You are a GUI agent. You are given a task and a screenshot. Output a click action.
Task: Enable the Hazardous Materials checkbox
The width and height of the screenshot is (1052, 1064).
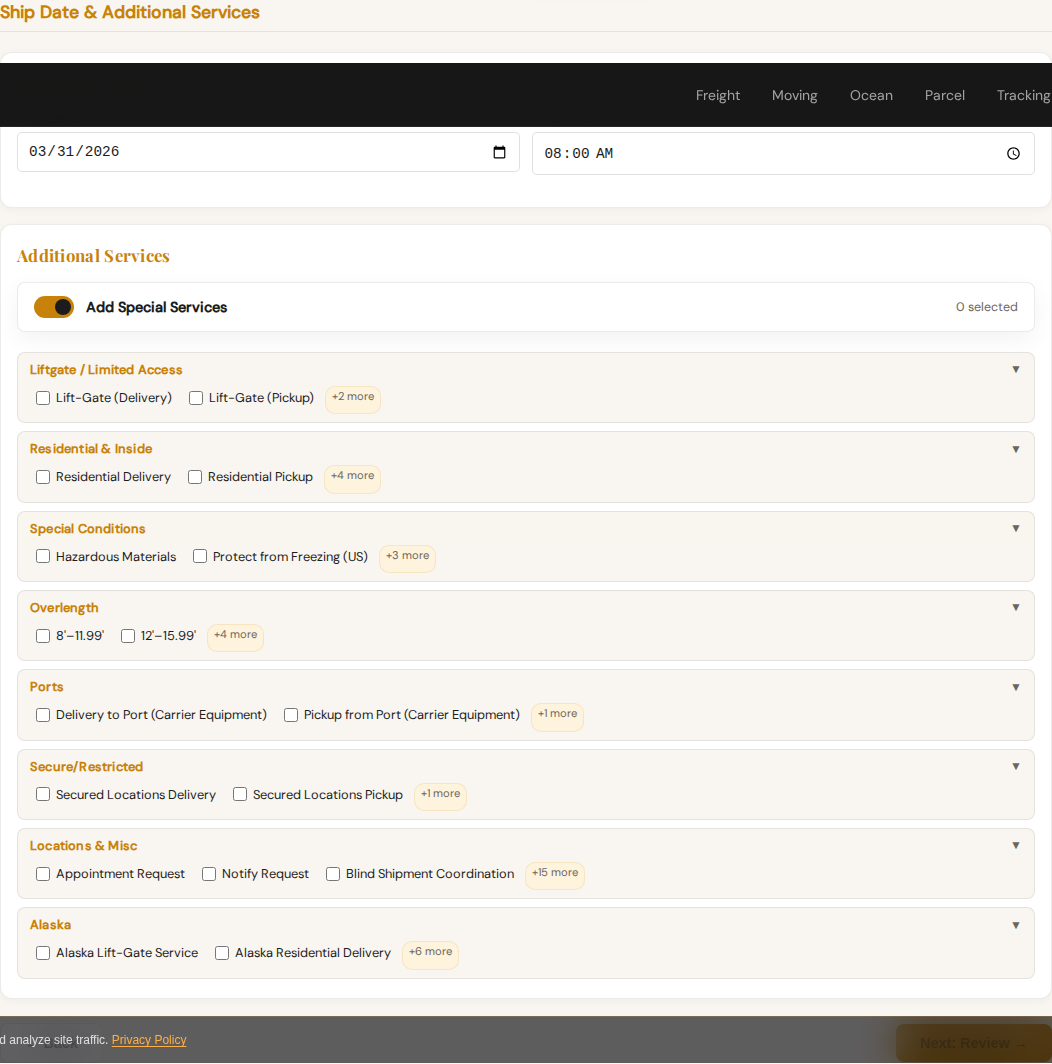pos(43,557)
